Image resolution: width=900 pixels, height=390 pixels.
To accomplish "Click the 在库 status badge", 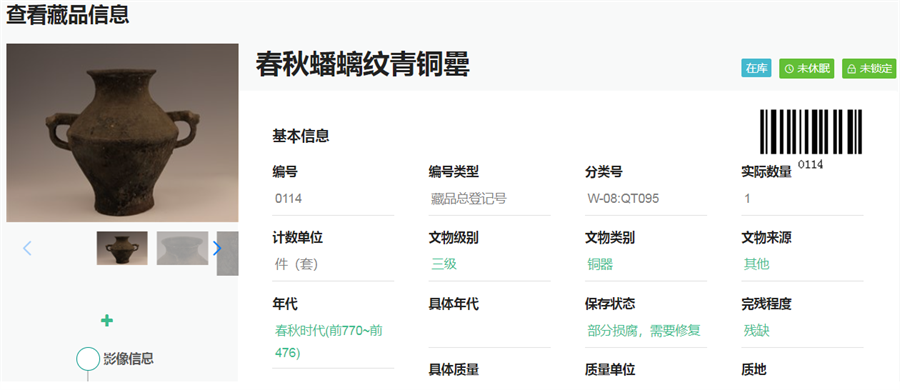I will point(757,68).
